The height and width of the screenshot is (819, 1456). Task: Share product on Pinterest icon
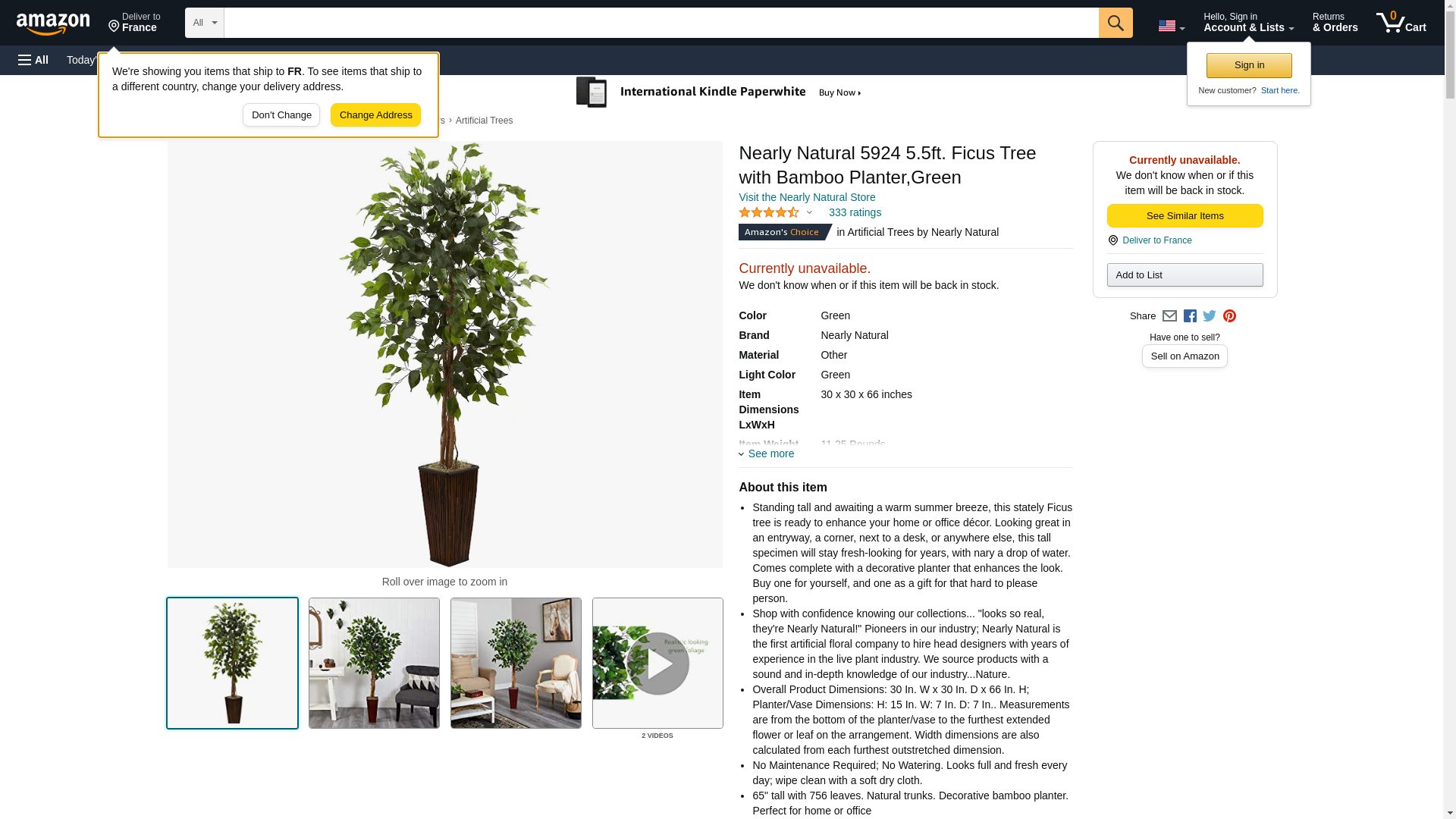click(1229, 316)
